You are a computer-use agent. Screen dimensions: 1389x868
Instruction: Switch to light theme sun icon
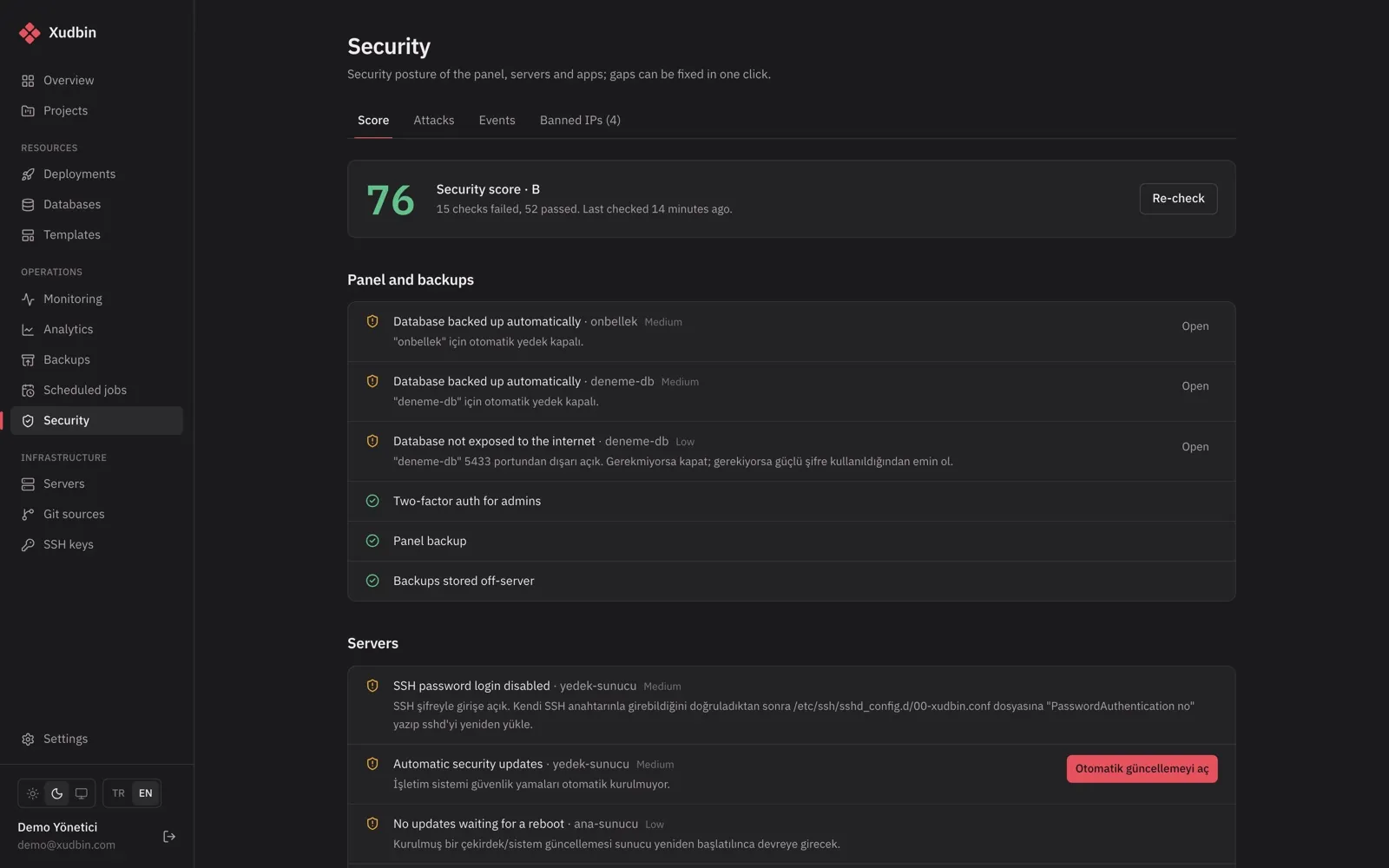[32, 793]
